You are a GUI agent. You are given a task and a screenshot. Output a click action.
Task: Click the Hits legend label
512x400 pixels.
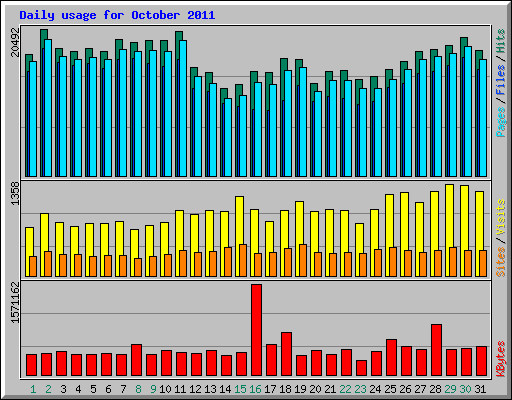coord(500,41)
